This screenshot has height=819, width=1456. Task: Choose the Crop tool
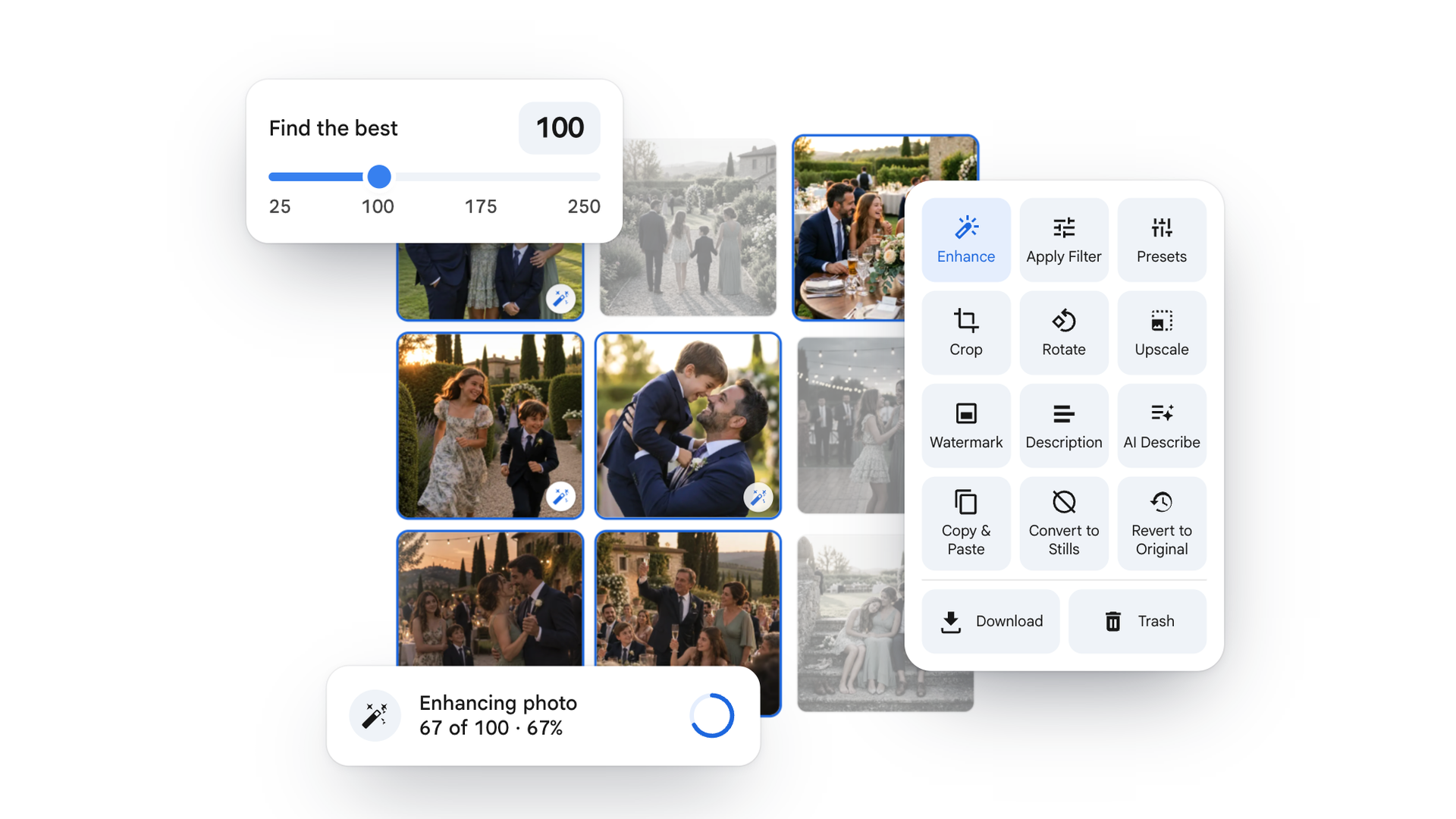pyautogui.click(x=965, y=332)
